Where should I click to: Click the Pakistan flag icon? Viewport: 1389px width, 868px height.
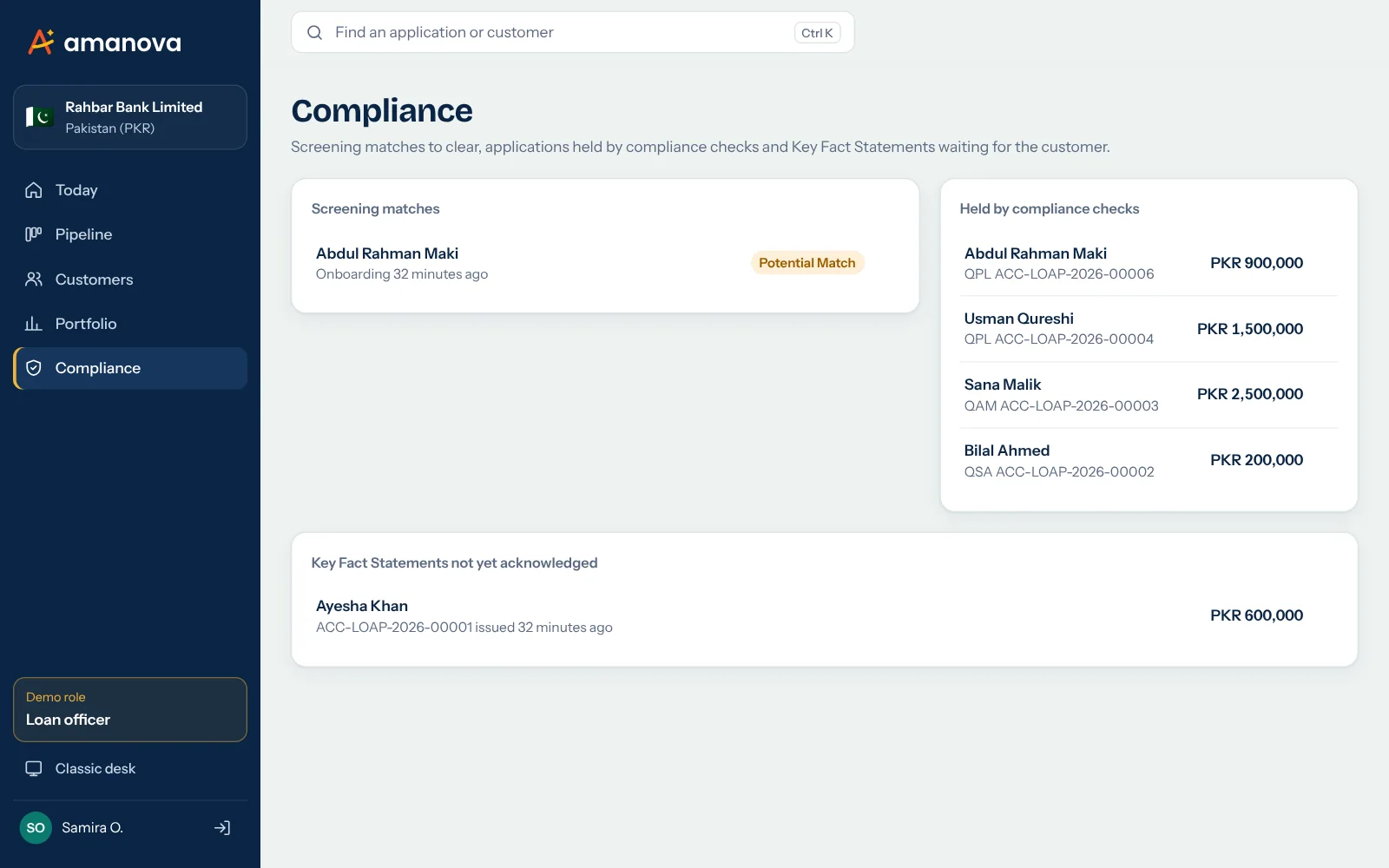(x=40, y=117)
